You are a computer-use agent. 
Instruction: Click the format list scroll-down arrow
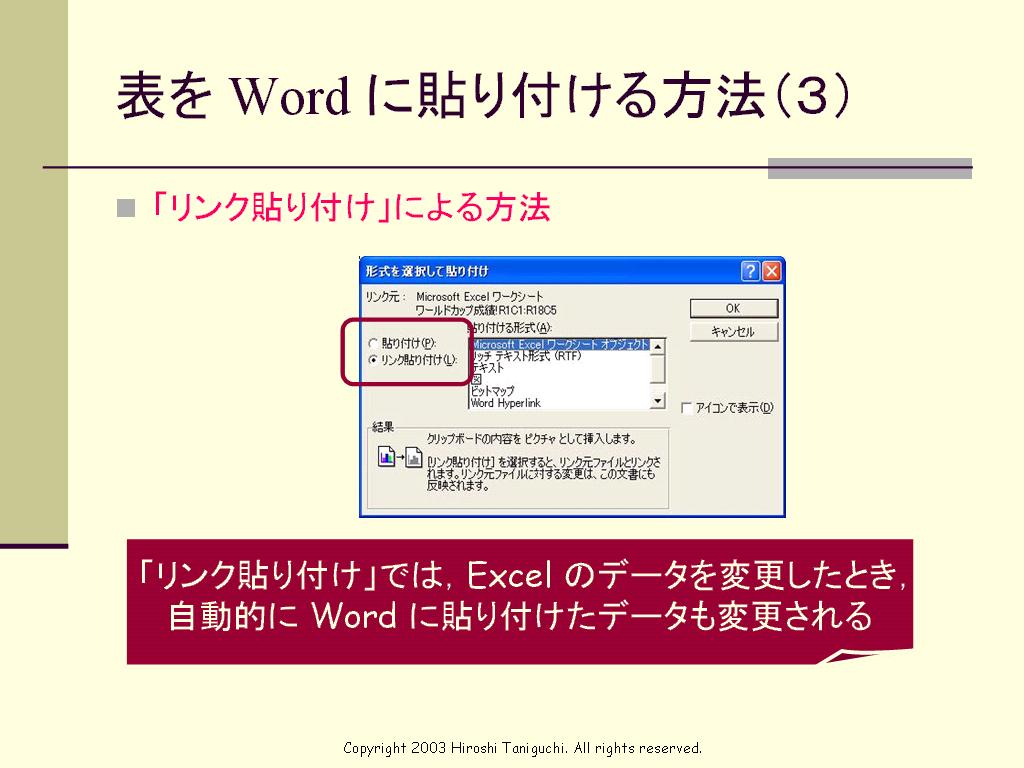(x=658, y=400)
